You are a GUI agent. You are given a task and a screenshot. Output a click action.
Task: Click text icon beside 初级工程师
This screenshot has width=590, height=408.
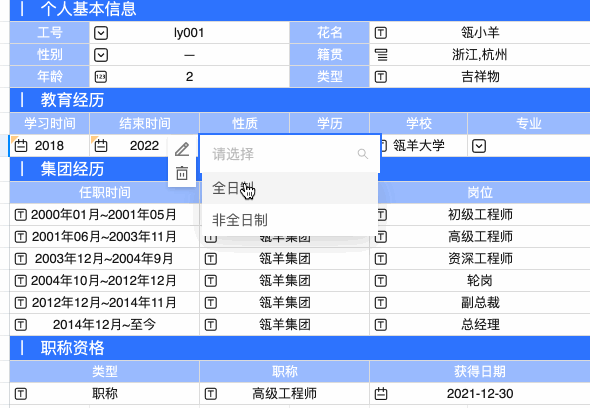[382, 215]
